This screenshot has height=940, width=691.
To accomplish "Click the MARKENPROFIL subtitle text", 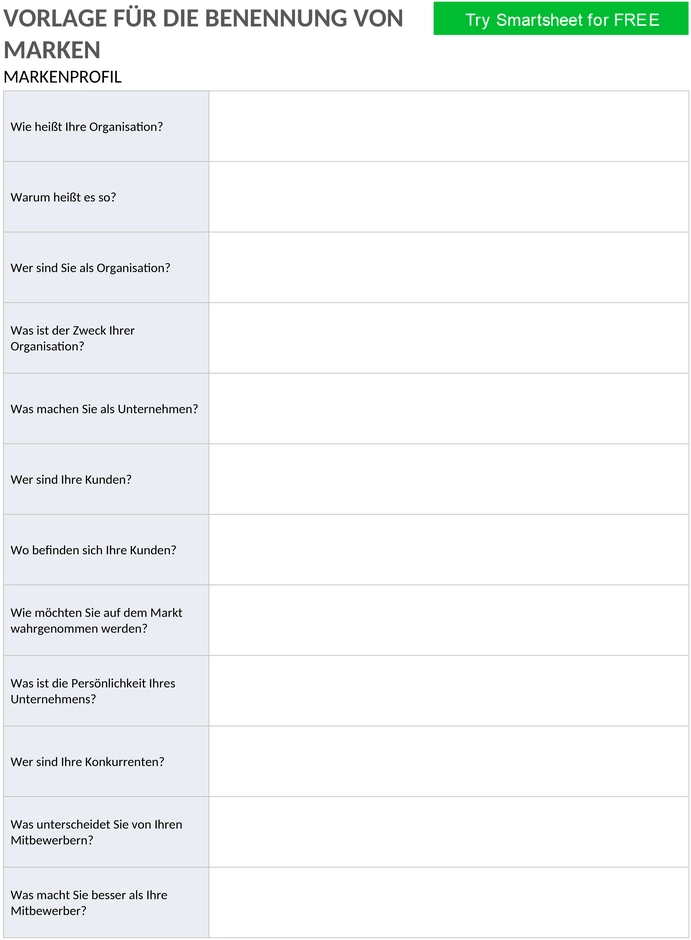I will pyautogui.click(x=62, y=77).
